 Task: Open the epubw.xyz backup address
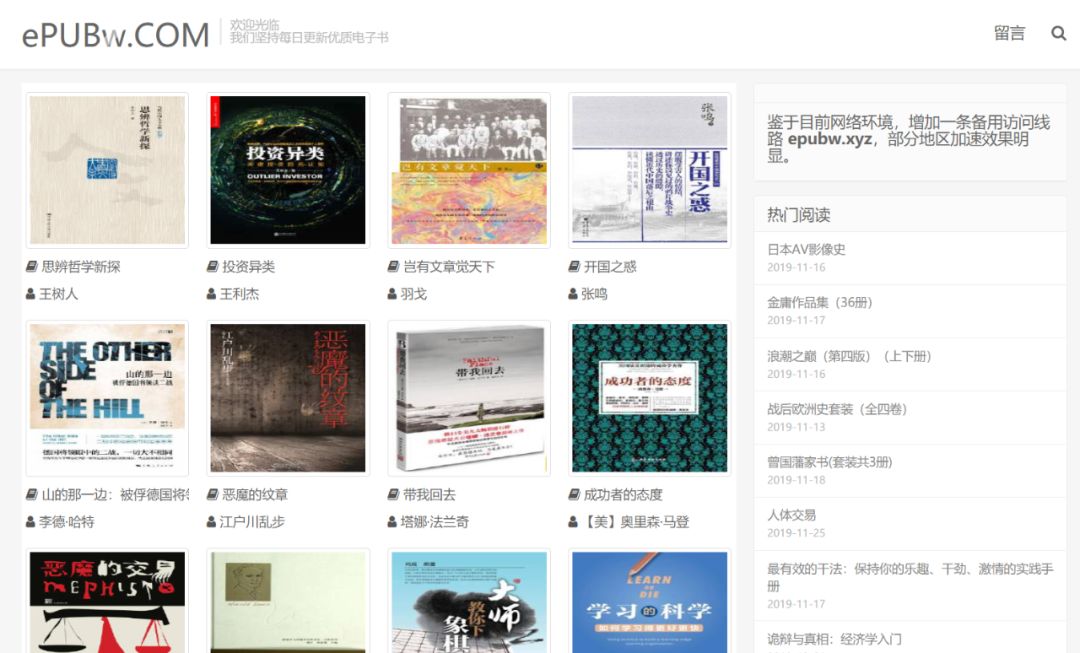tap(830, 139)
